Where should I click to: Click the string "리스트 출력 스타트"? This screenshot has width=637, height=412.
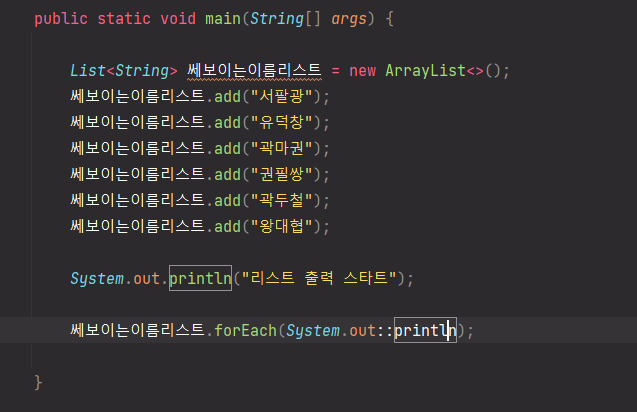318,278
